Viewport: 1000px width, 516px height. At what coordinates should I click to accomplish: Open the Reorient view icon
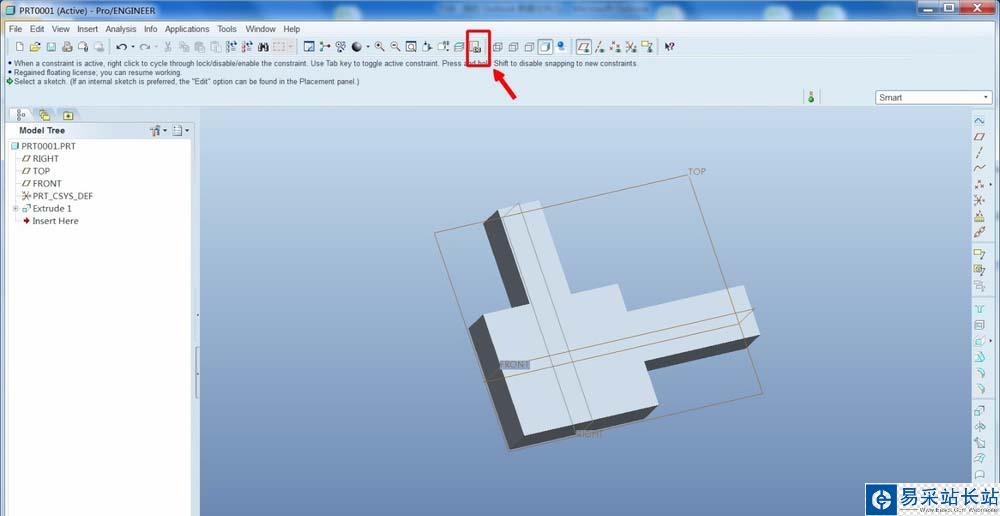[x=427, y=47]
